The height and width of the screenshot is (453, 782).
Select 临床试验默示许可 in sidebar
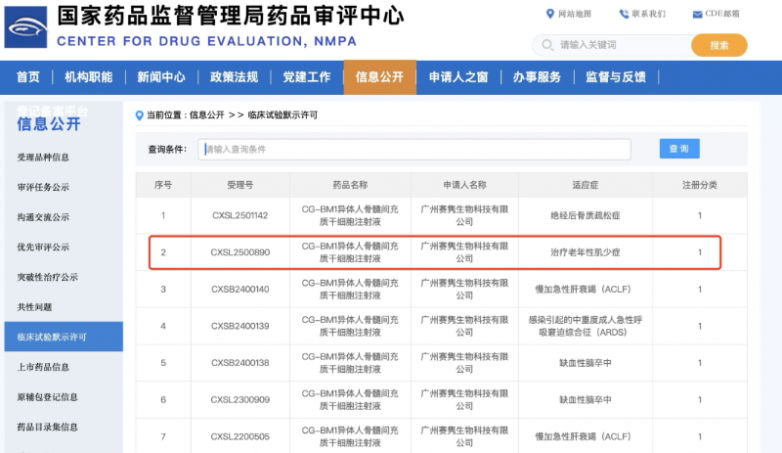coord(63,337)
